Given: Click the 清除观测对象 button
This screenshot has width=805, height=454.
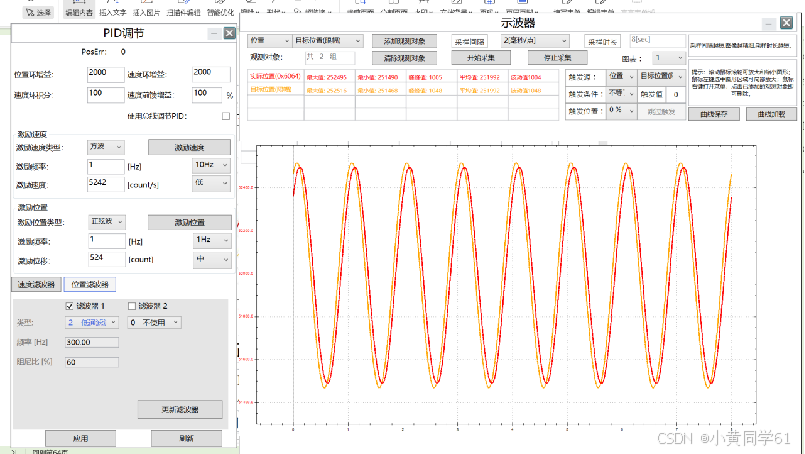Looking at the screenshot, I should point(405,58).
